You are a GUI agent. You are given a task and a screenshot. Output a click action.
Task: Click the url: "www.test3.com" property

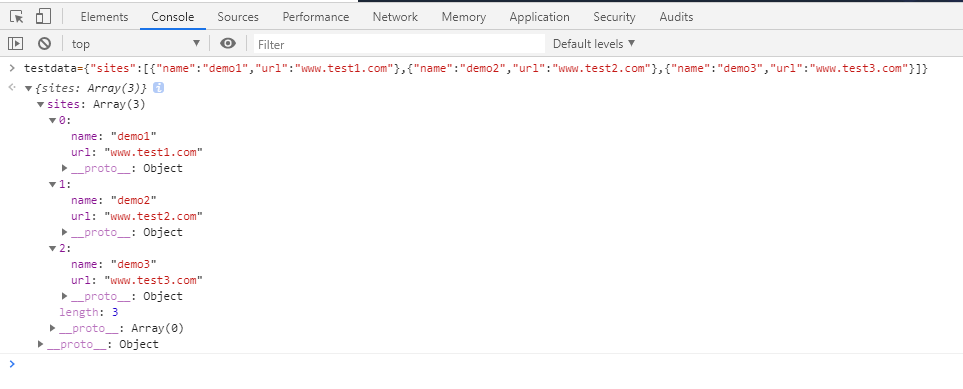click(136, 280)
